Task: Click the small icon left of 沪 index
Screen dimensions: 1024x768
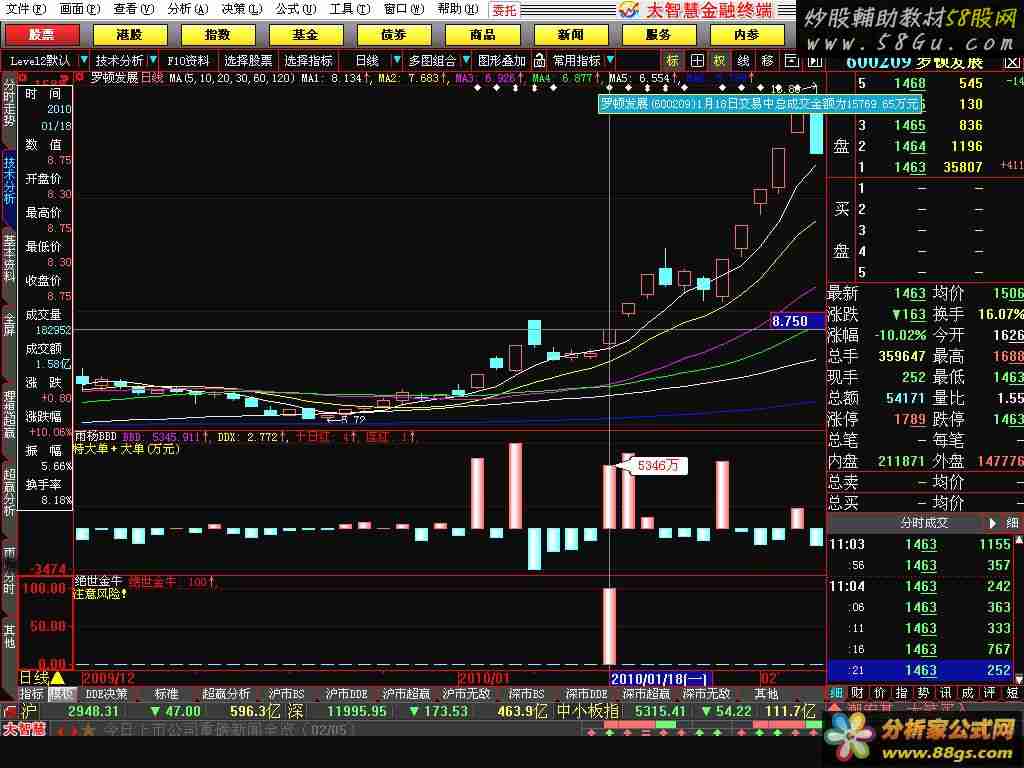Action: point(9,711)
